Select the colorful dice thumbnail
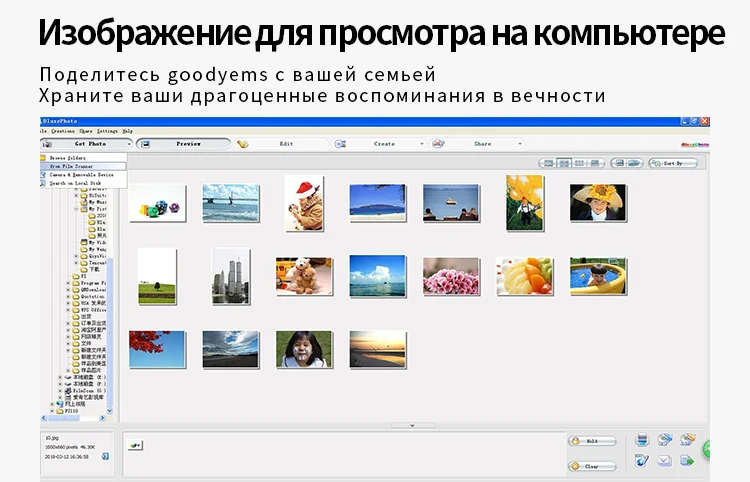 tap(157, 204)
